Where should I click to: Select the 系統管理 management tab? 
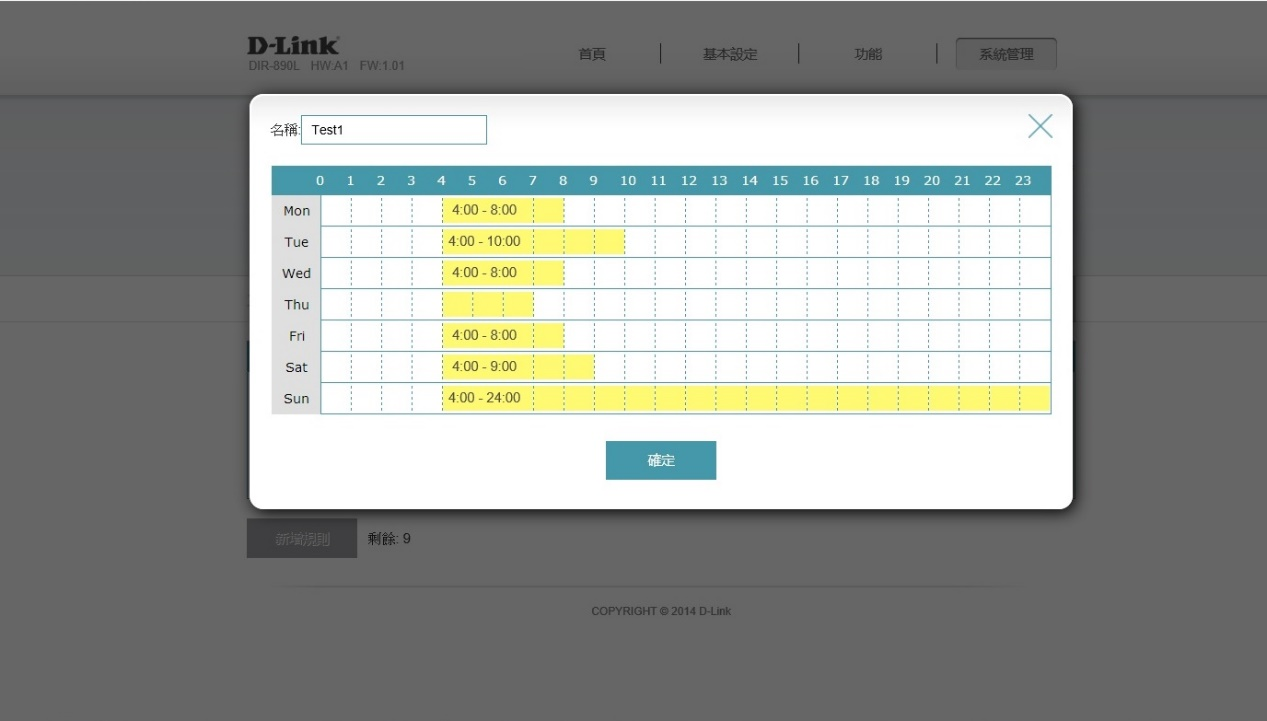pos(1006,54)
